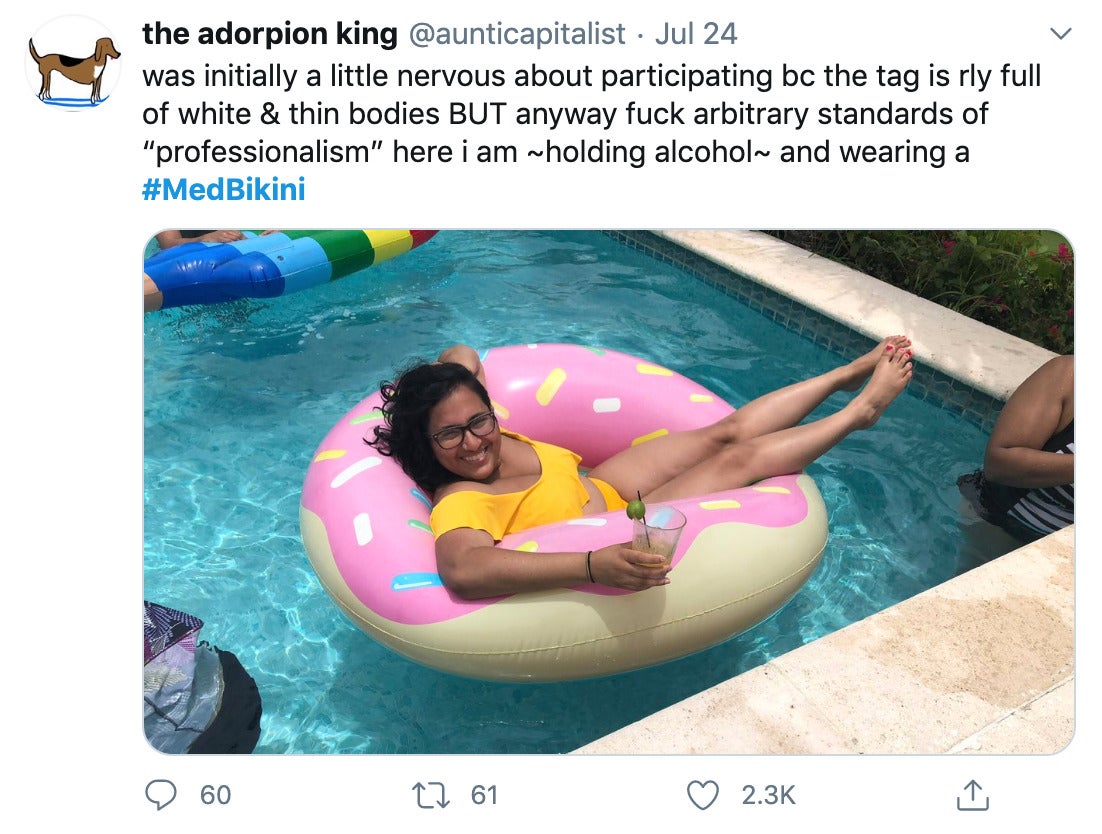Click the 60 replies count

point(215,795)
